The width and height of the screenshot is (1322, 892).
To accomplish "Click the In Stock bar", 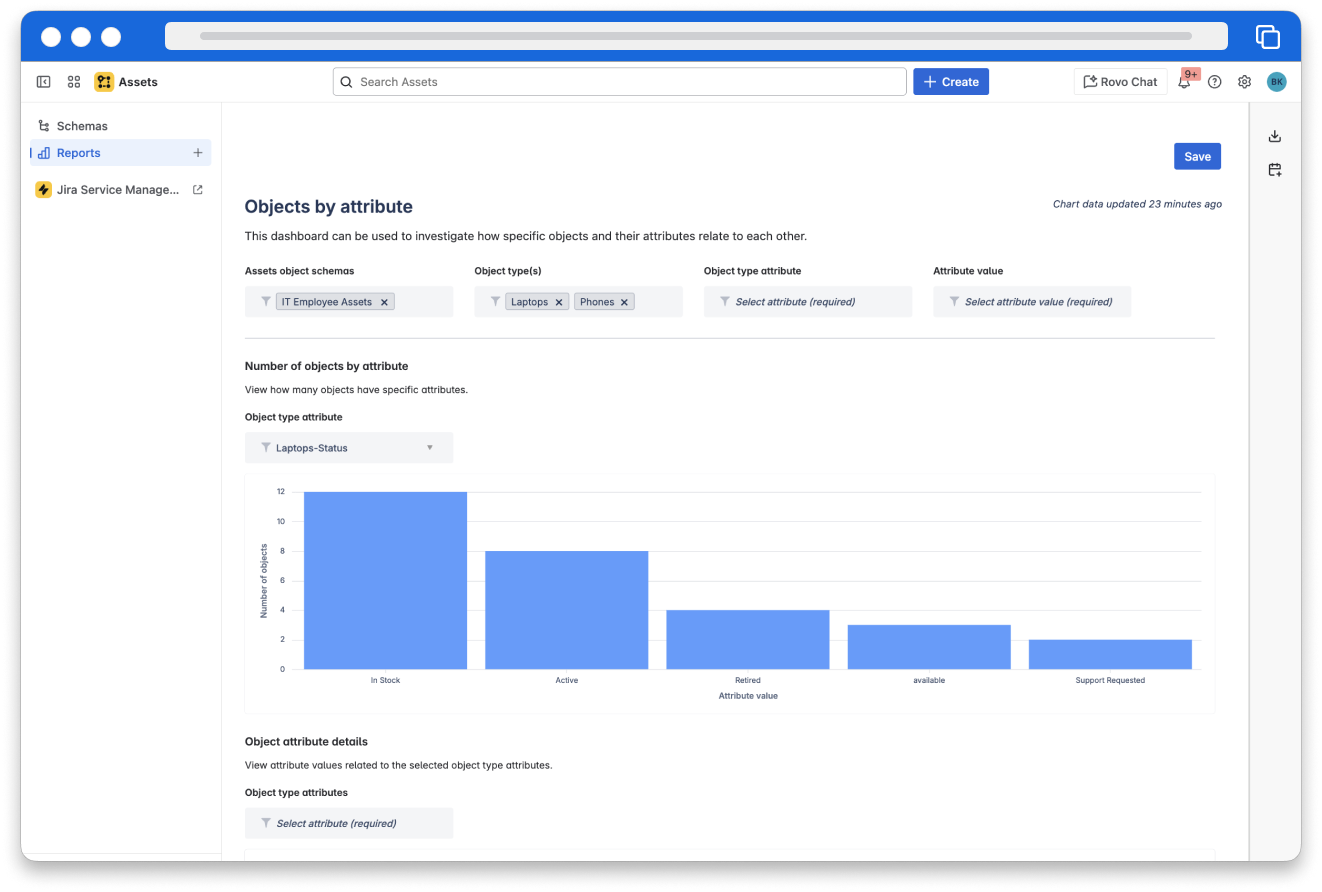I will [x=386, y=580].
